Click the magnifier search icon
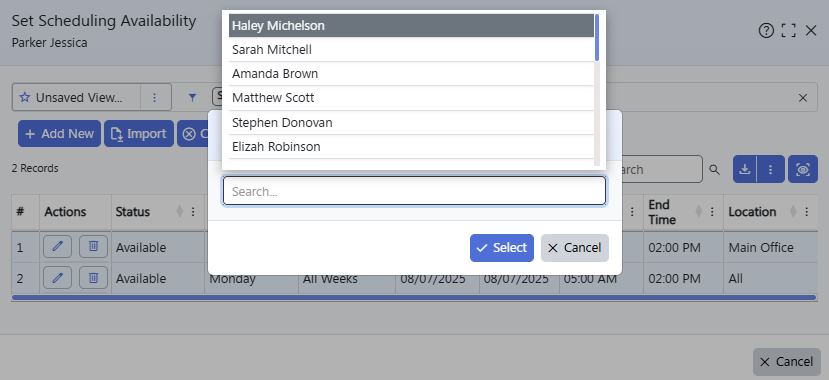 714,170
